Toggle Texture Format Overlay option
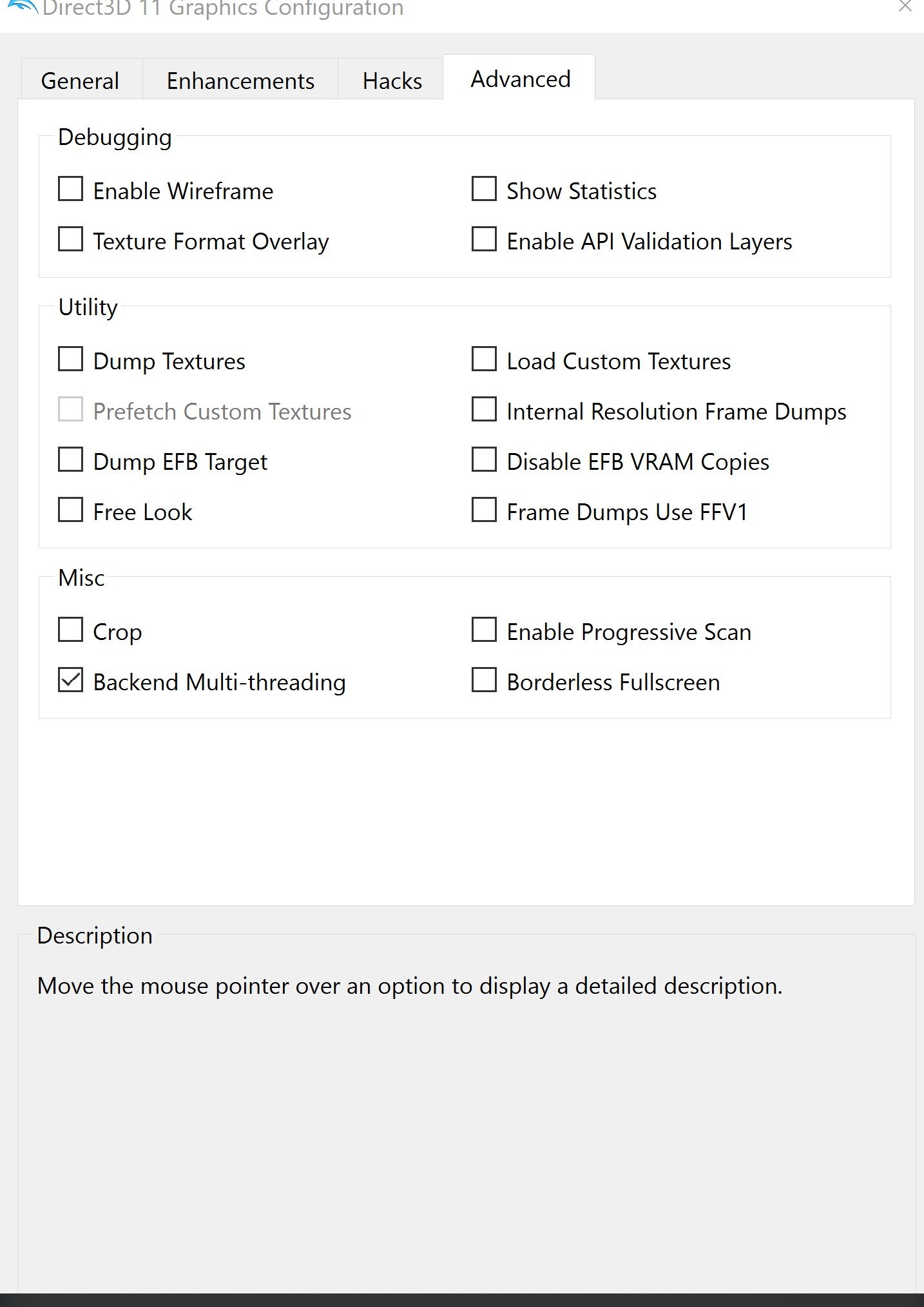Image resolution: width=924 pixels, height=1307 pixels. [70, 240]
